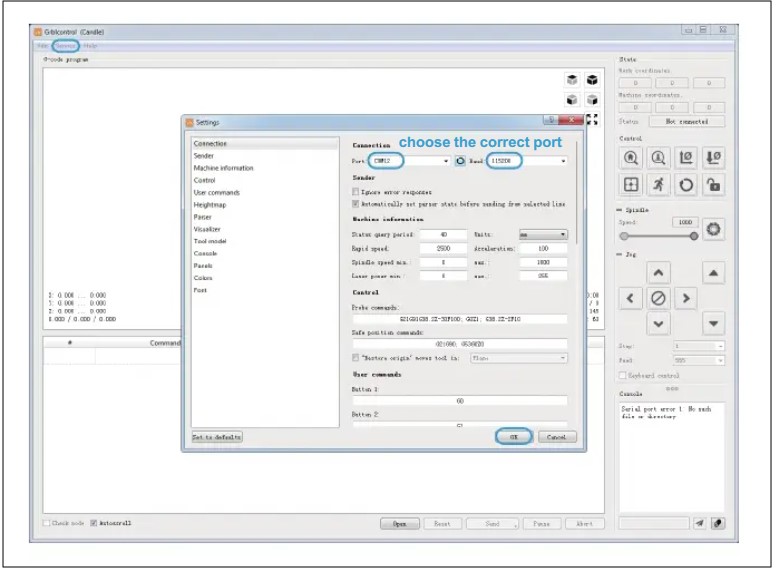
Task: Collapse the Spindle panel group
Action: click(x=620, y=210)
